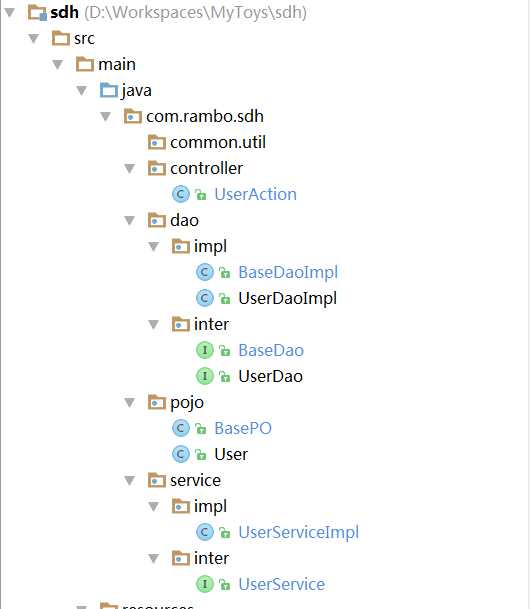
Task: Select the inter package under service
Action: (211, 558)
